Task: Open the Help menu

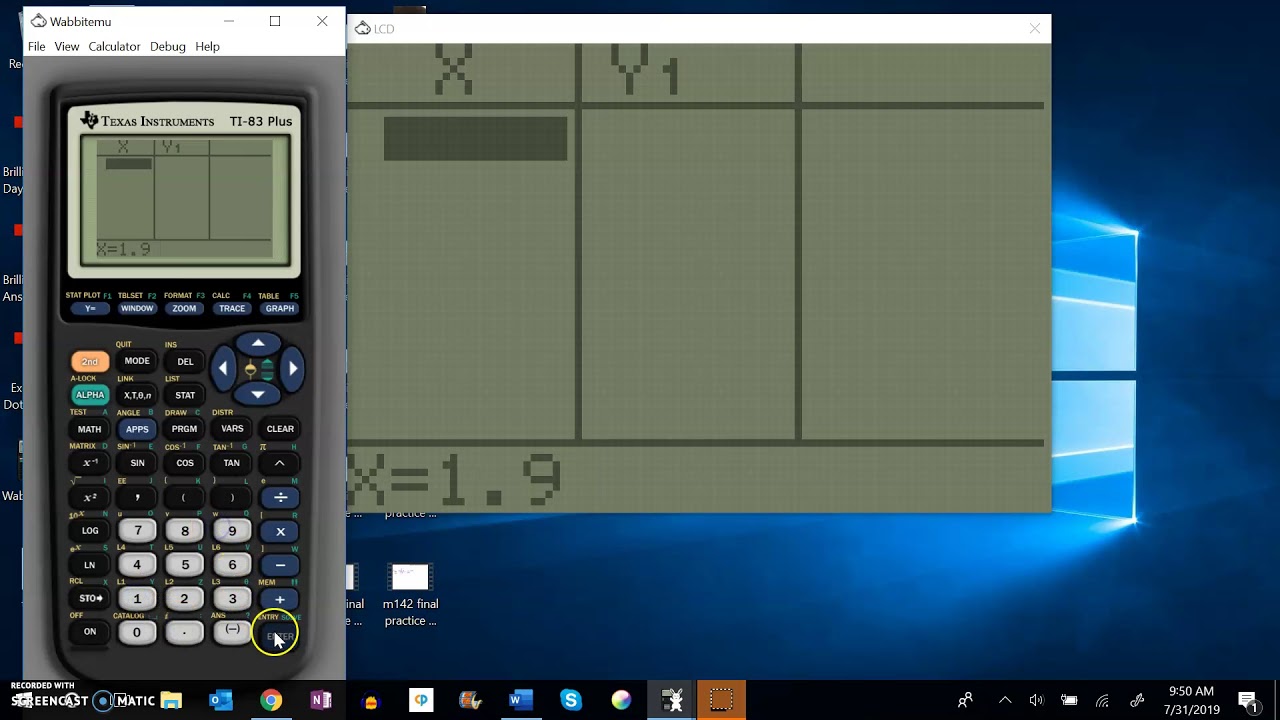Action: click(207, 47)
